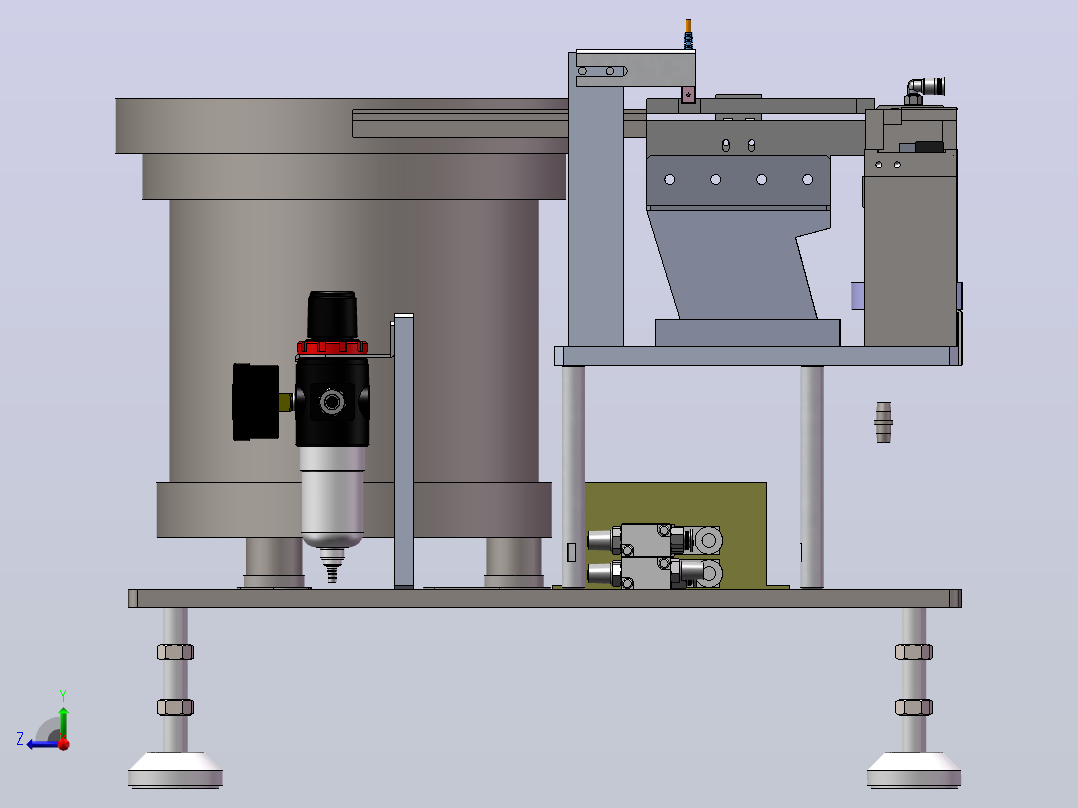
Task: Select the lower hex nut on the left leg
Action: (x=175, y=707)
